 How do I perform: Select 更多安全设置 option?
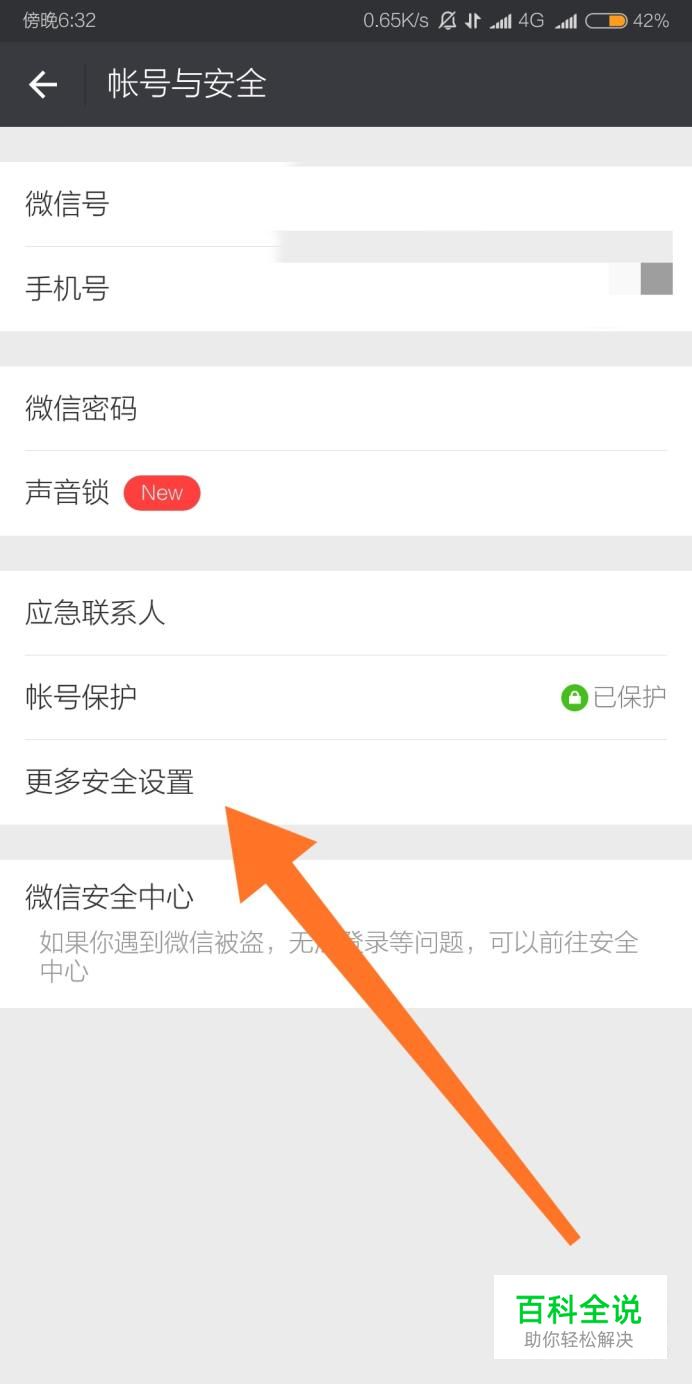point(346,782)
